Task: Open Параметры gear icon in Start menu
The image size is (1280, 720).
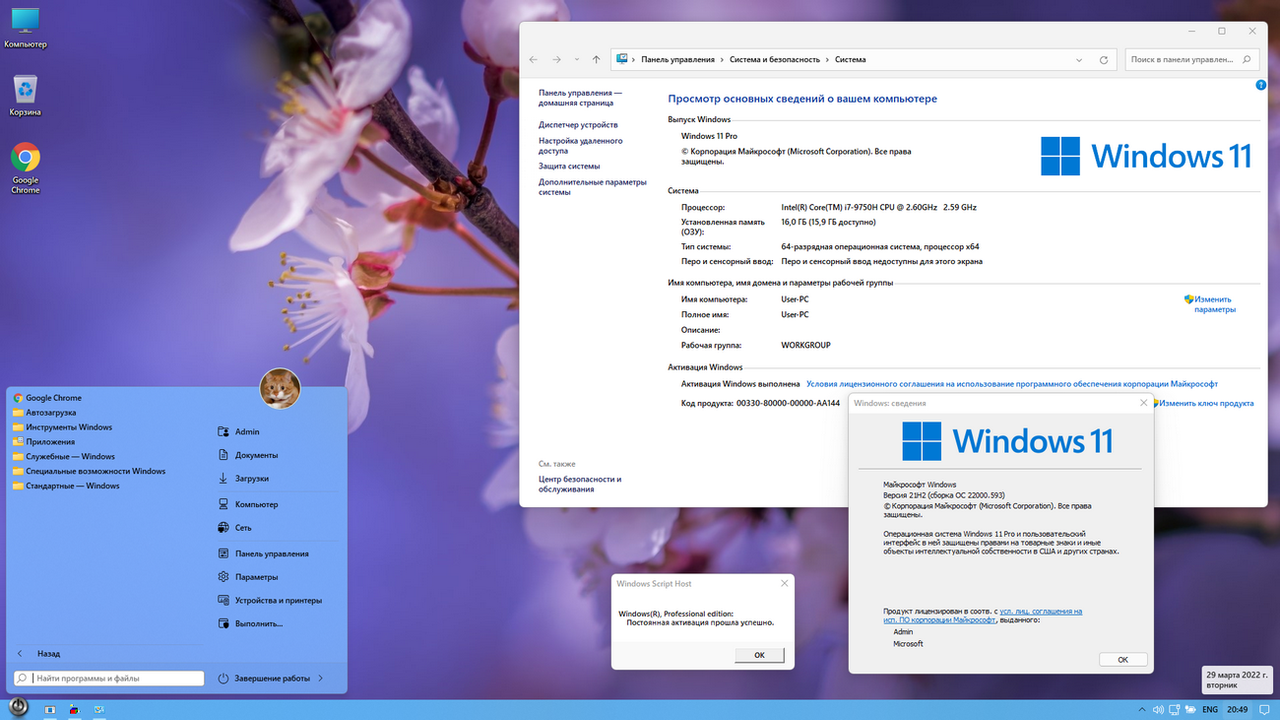Action: tap(223, 577)
